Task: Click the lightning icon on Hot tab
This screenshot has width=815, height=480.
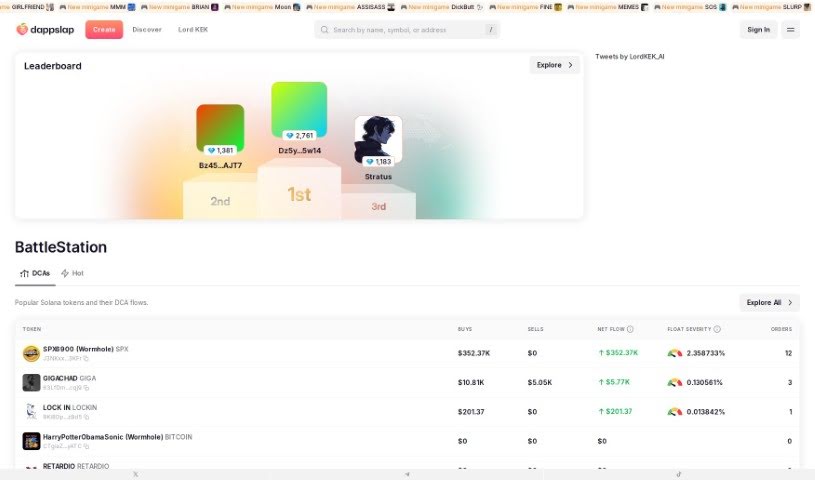Action: click(65, 273)
